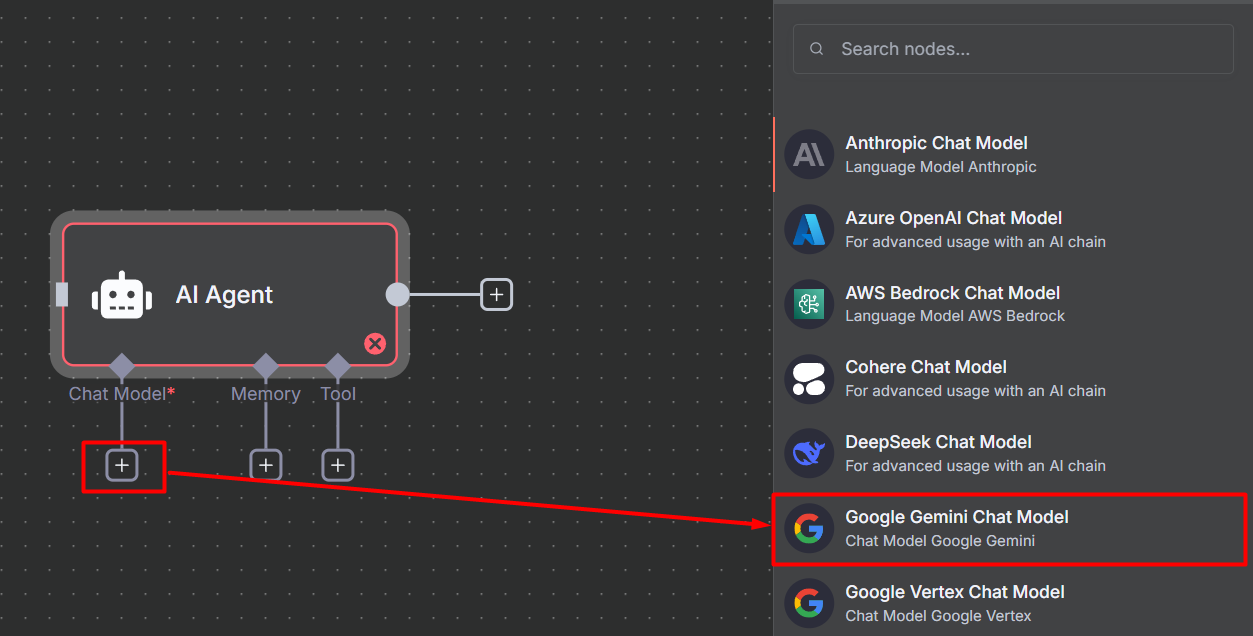Select Google Vertex Chat Model from the list
Image resolution: width=1253 pixels, height=636 pixels.
pos(1013,603)
